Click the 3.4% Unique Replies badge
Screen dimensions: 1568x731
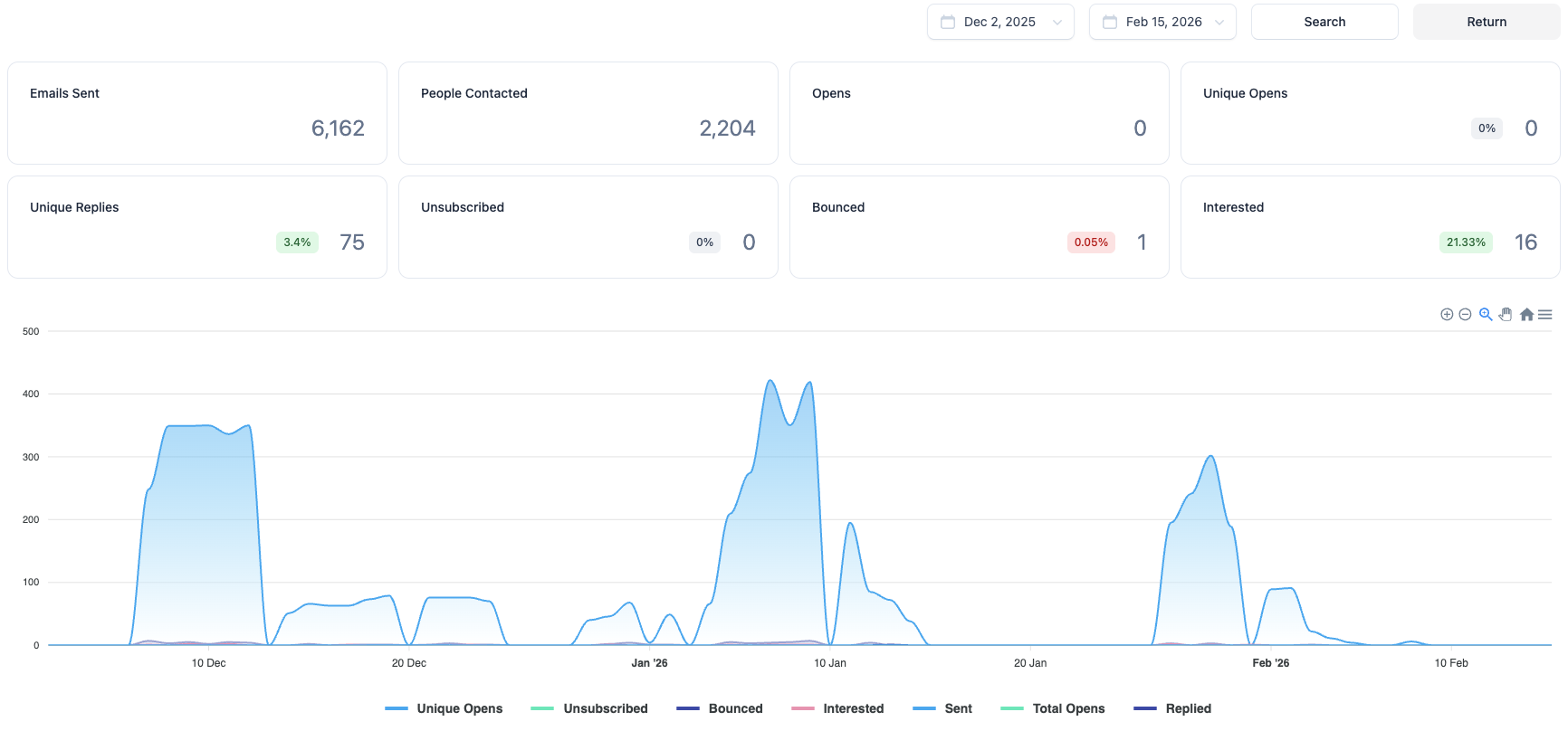tap(297, 242)
